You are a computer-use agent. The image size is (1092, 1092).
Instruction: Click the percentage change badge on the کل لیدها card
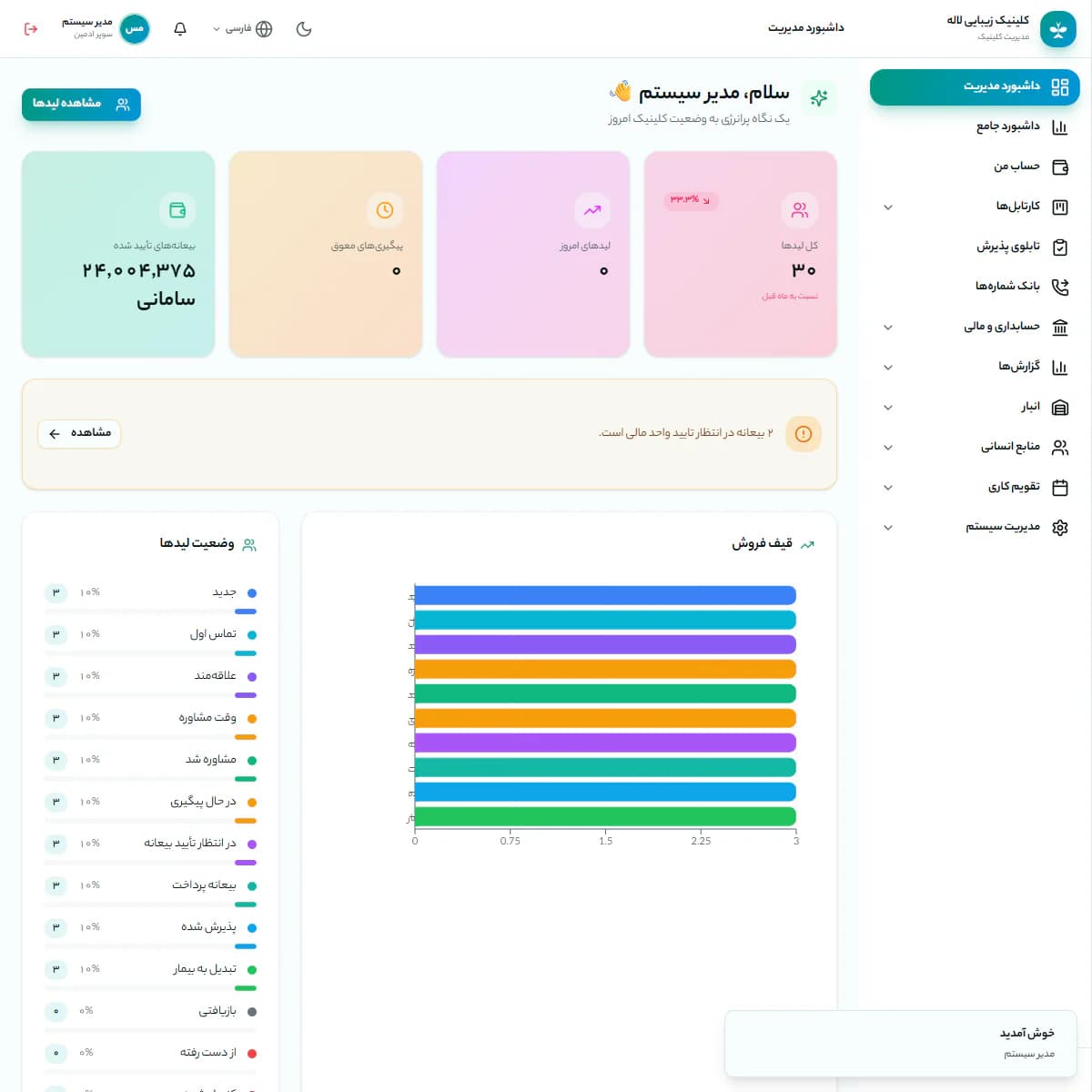pos(691,200)
